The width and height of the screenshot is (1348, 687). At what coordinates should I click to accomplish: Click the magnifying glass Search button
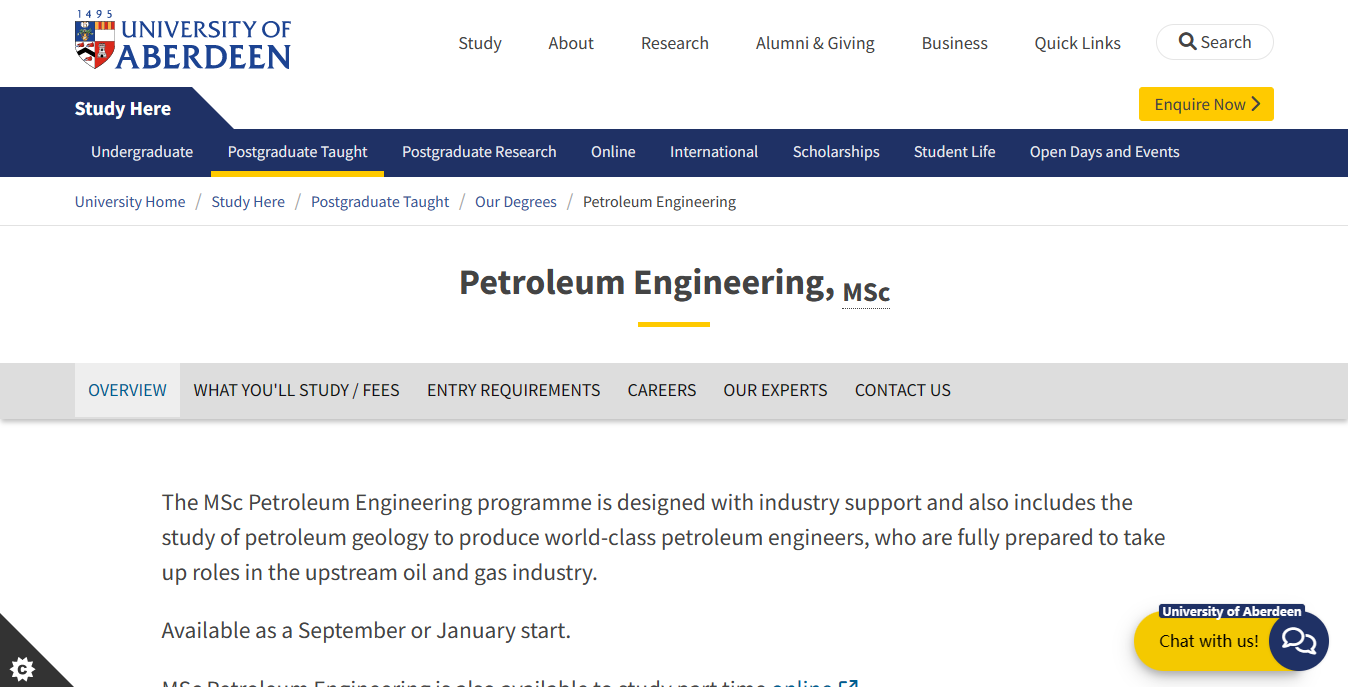coord(1214,42)
